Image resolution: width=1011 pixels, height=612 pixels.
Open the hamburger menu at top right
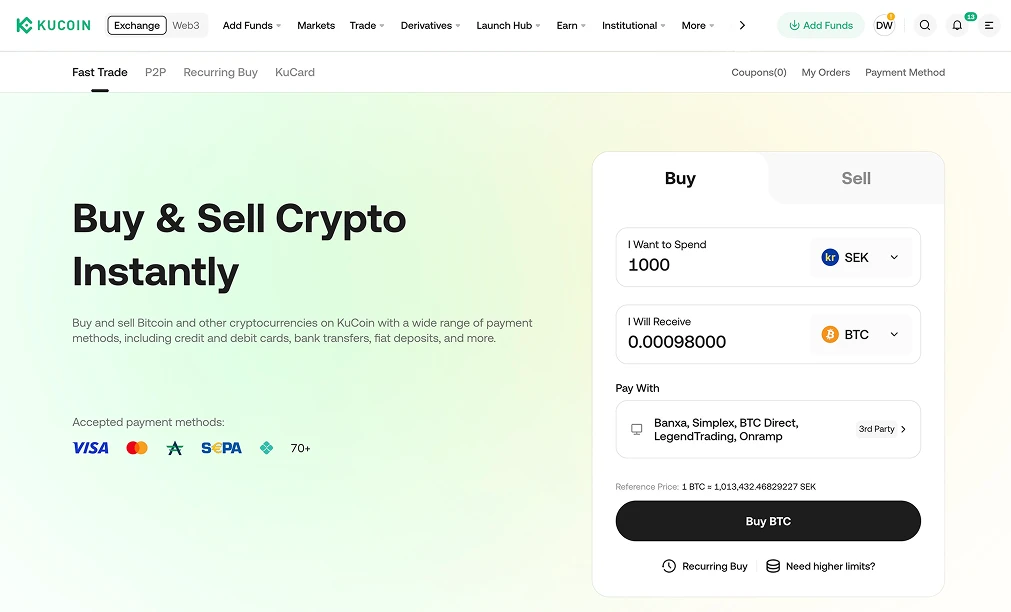click(988, 25)
